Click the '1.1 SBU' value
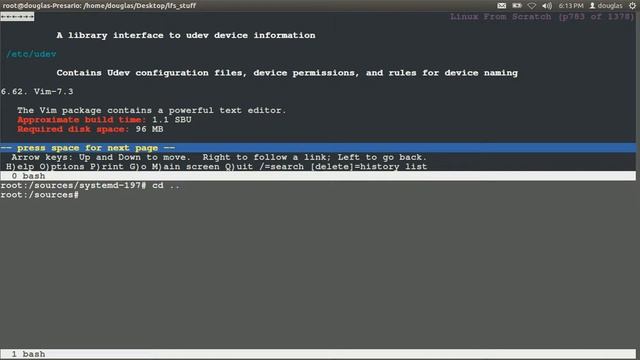Image resolution: width=640 pixels, height=360 pixels. [171, 120]
